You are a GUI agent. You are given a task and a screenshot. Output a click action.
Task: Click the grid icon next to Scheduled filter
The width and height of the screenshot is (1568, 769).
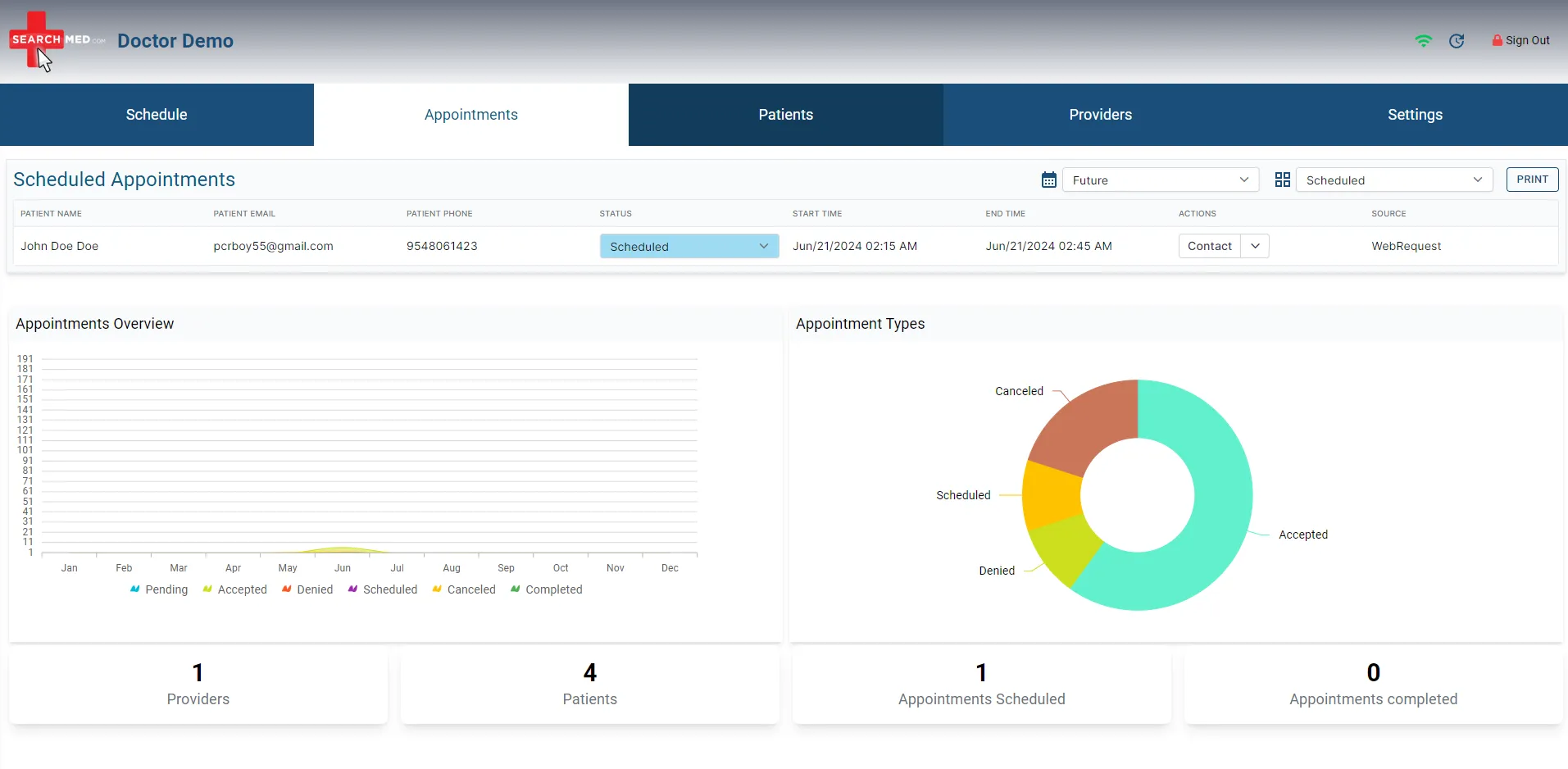pos(1283,180)
